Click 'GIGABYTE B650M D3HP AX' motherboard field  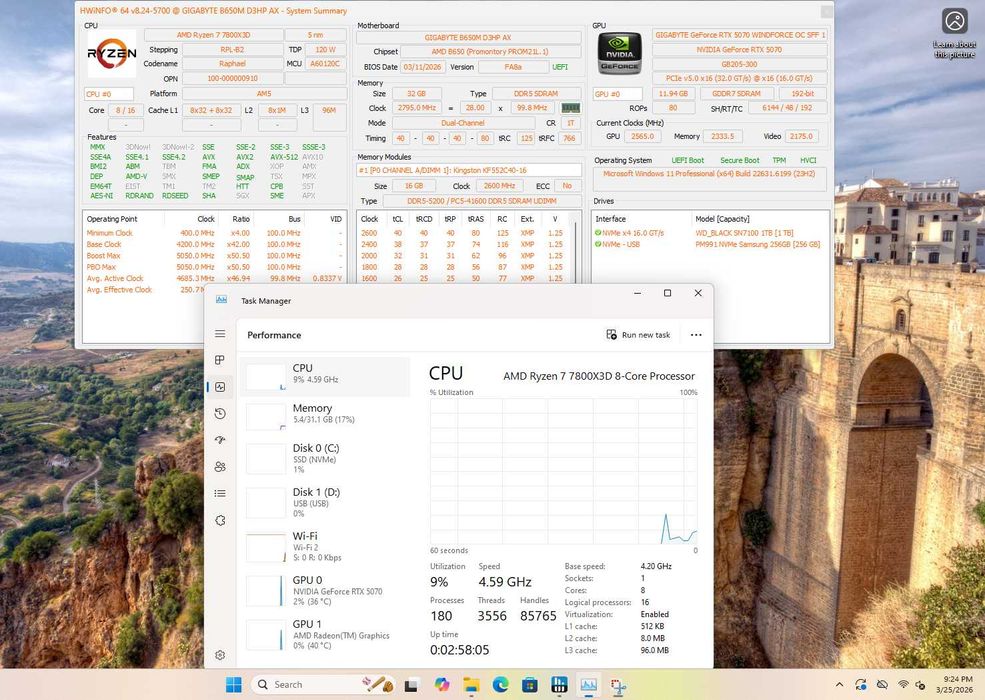(469, 38)
